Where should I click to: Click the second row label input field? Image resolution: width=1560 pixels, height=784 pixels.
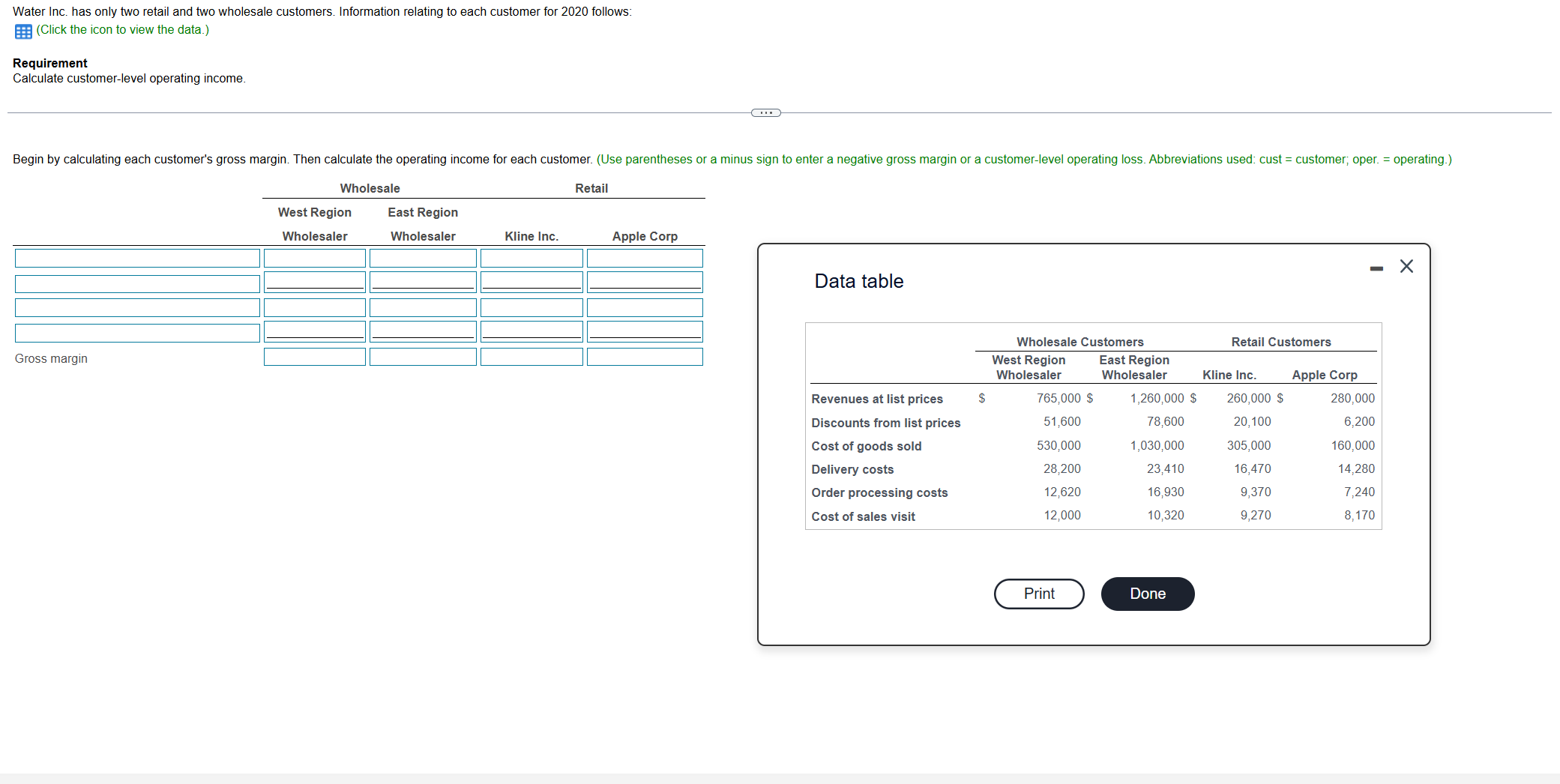(137, 283)
